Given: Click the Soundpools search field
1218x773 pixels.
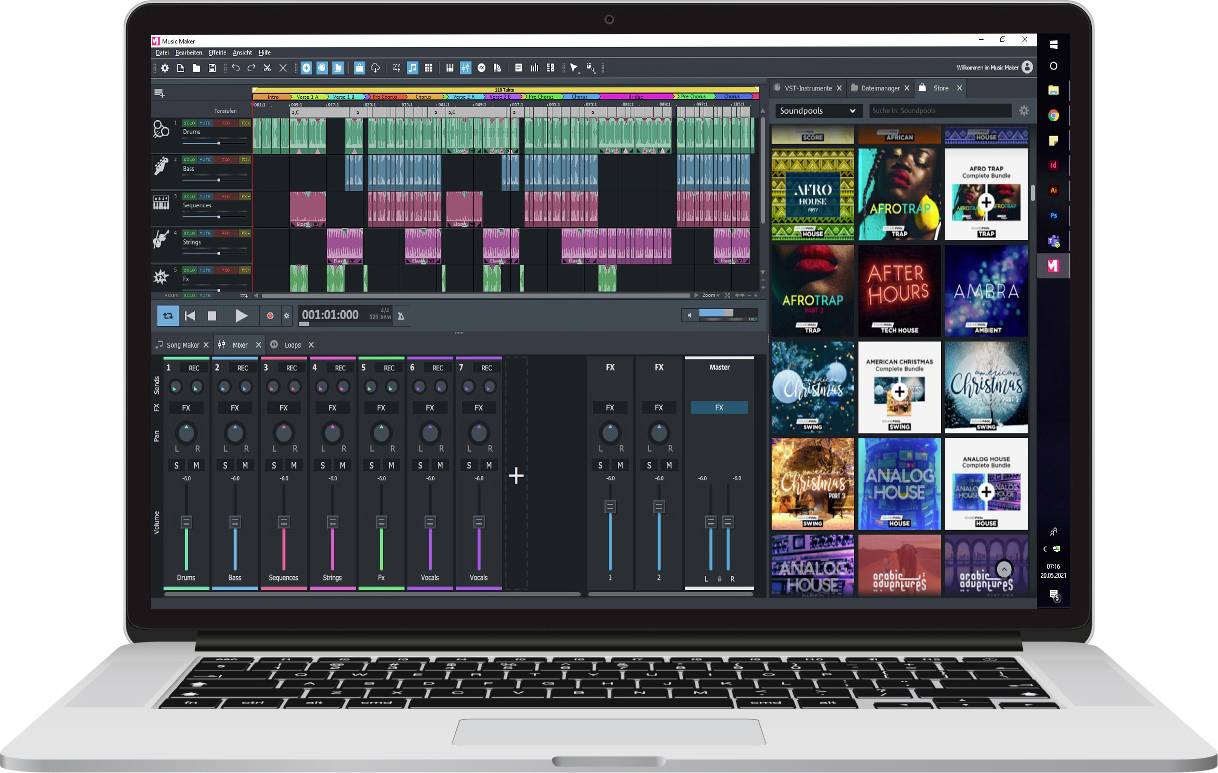Looking at the screenshot, I should [x=940, y=111].
